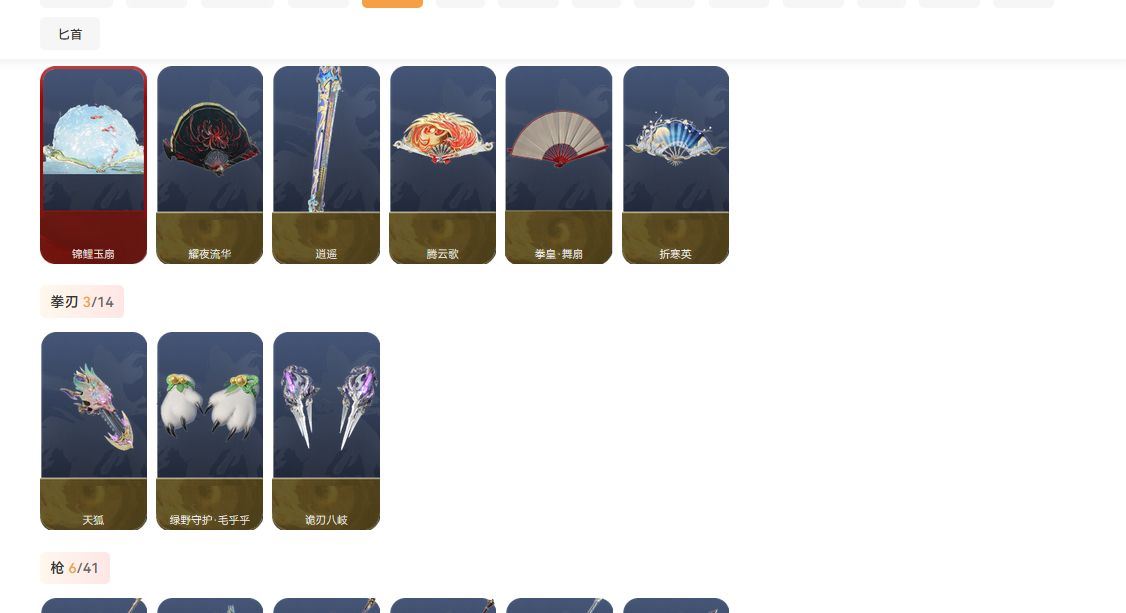The image size is (1126, 613).
Task: Open the first skin card under 枪
Action: pos(93,605)
